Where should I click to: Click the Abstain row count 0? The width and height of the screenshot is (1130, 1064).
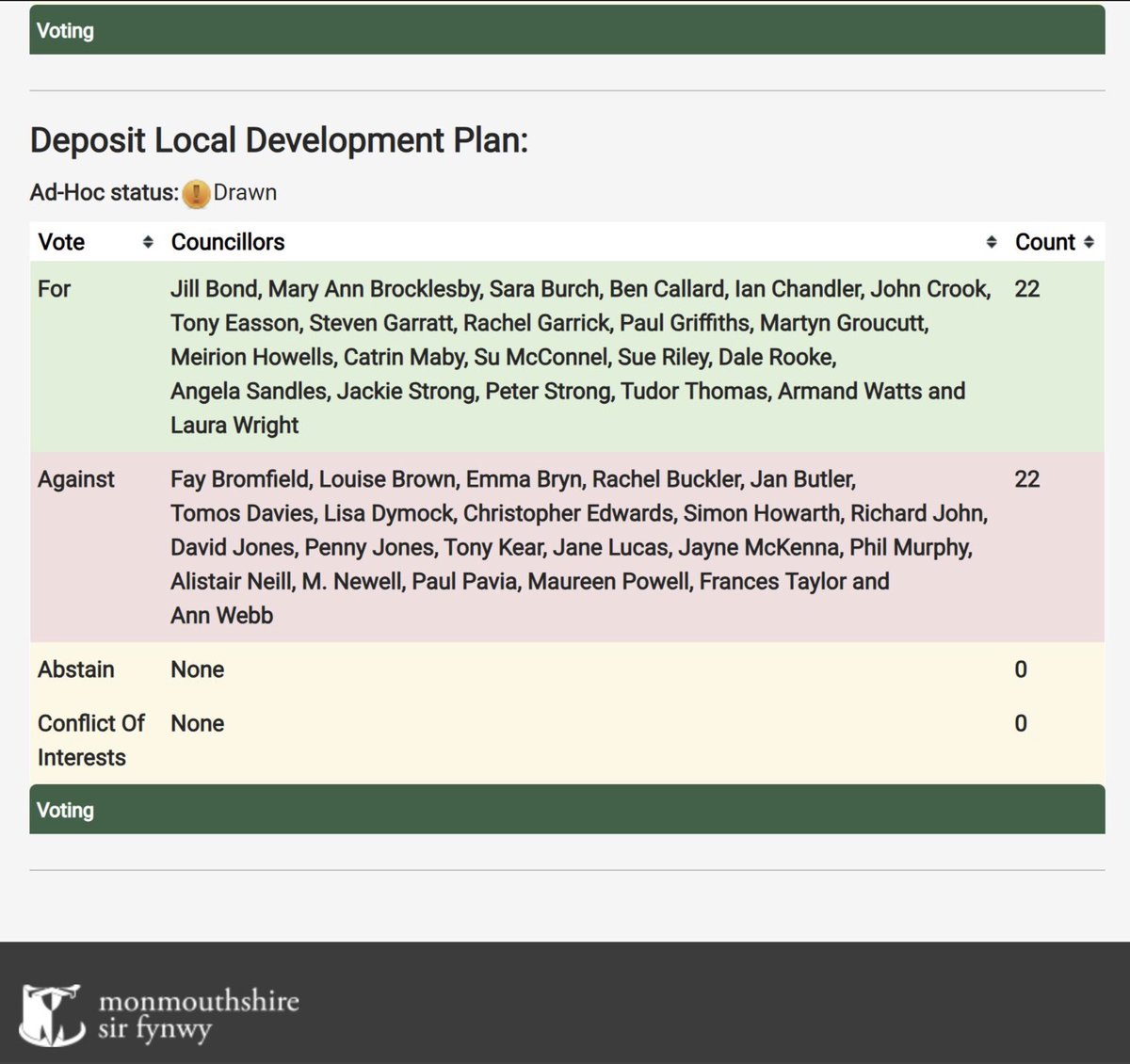1021,669
